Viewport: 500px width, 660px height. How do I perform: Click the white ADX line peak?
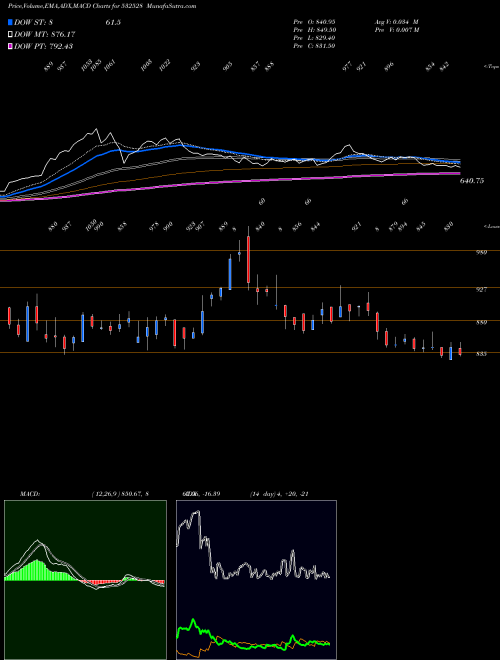click(x=197, y=513)
